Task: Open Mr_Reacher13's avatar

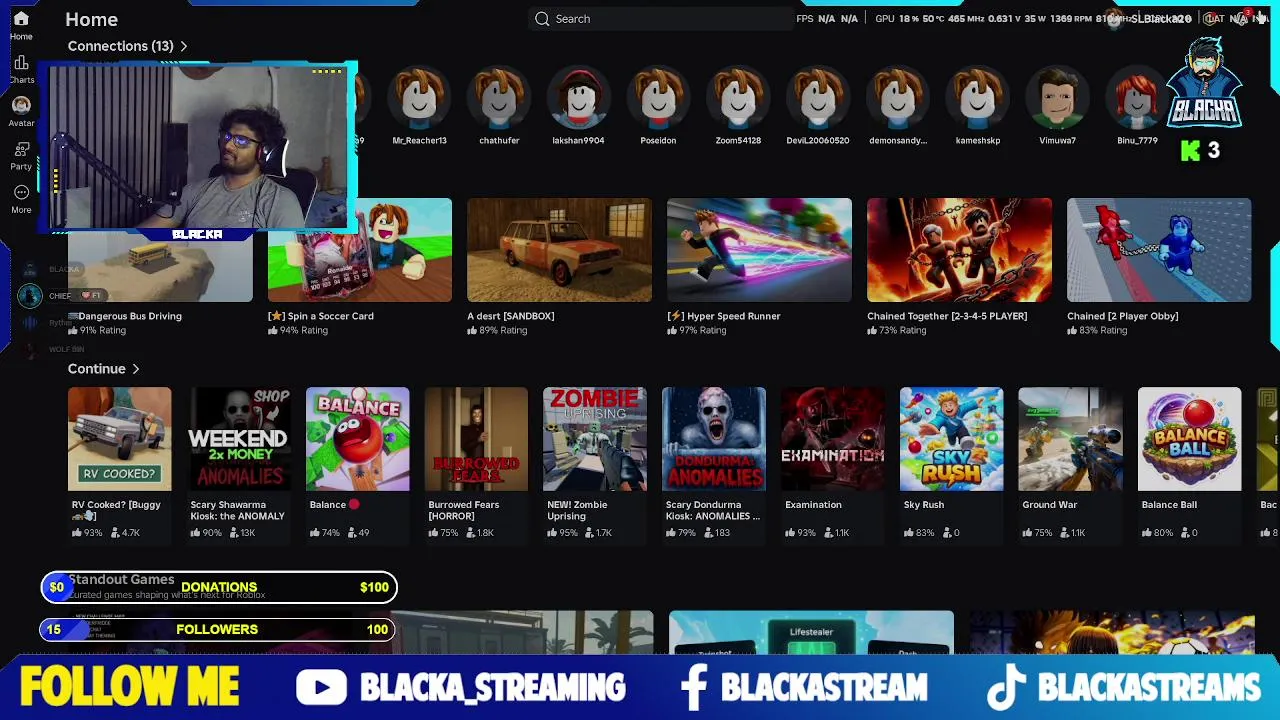Action: coord(419,99)
